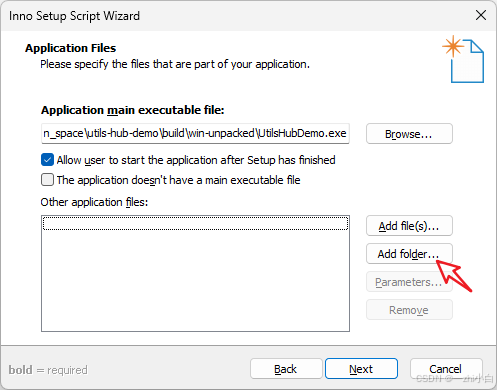
Task: Click the wizard page file icon
Action: (463, 59)
